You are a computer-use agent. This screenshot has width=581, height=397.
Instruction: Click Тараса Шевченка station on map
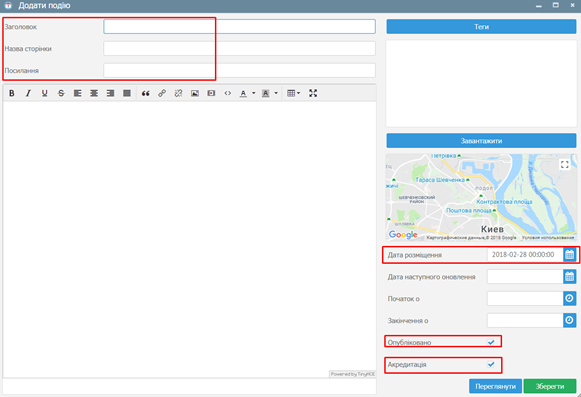point(440,180)
